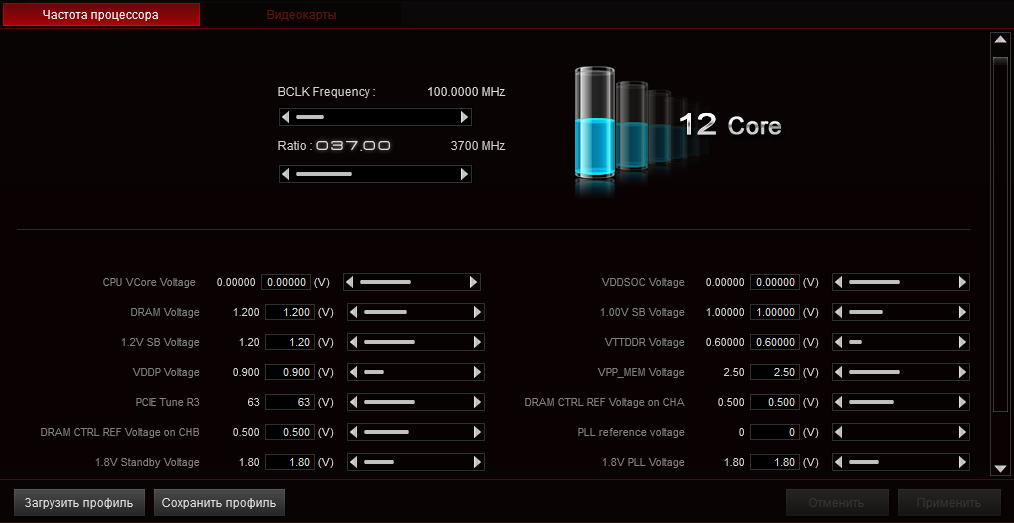Click VDDSOC Voltage input field

[x=775, y=282]
